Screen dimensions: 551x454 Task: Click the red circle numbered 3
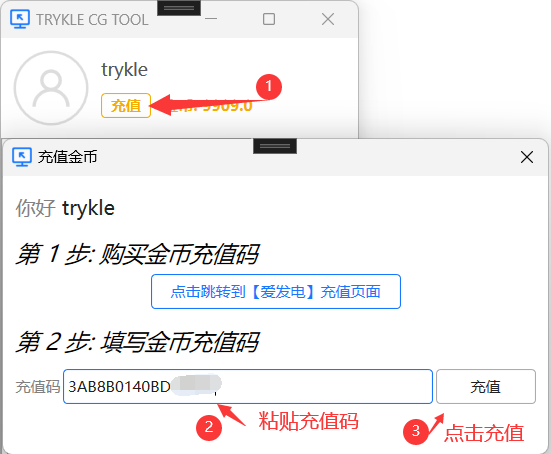click(416, 431)
